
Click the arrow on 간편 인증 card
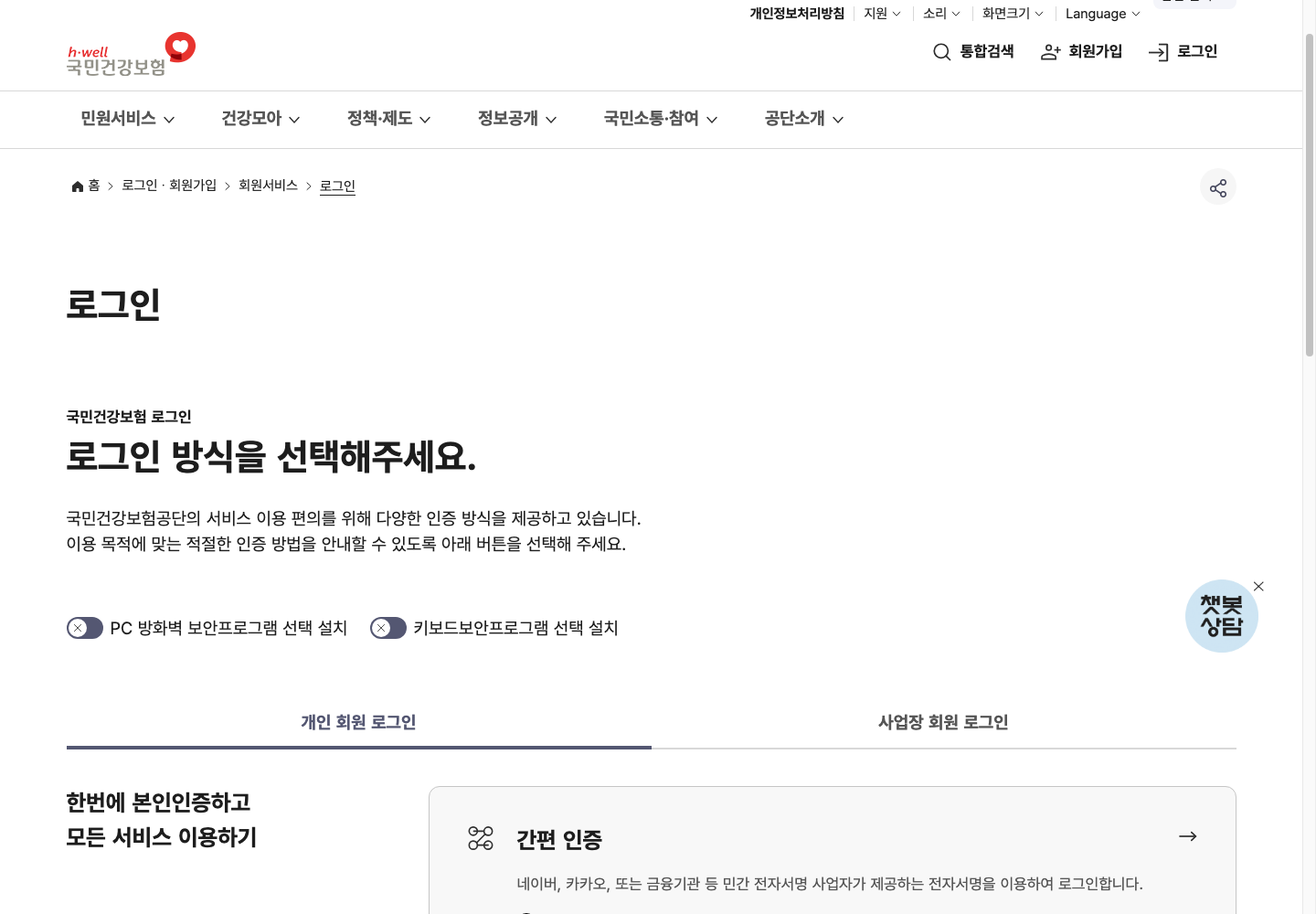click(x=1188, y=836)
